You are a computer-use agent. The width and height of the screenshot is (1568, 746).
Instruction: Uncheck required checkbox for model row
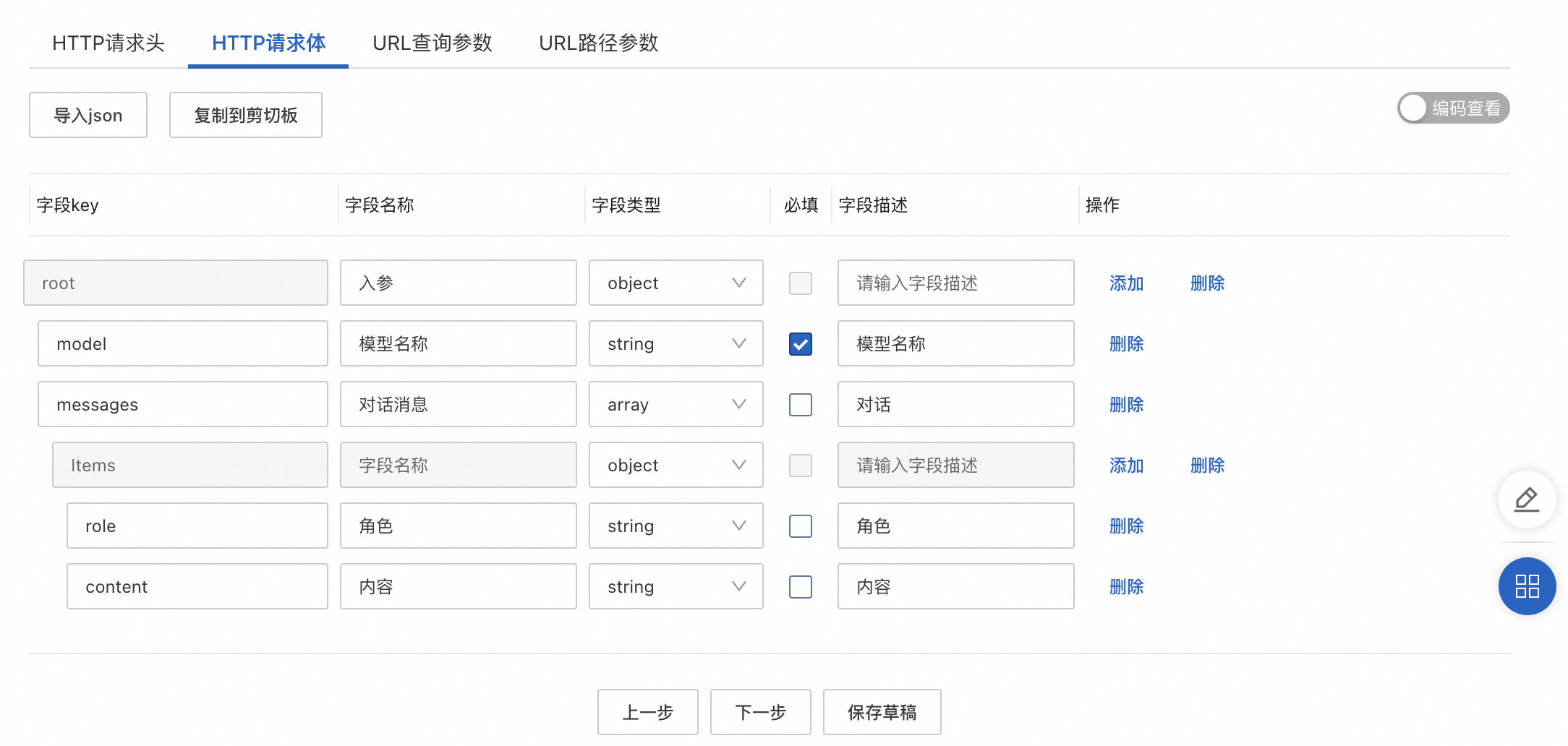(801, 344)
